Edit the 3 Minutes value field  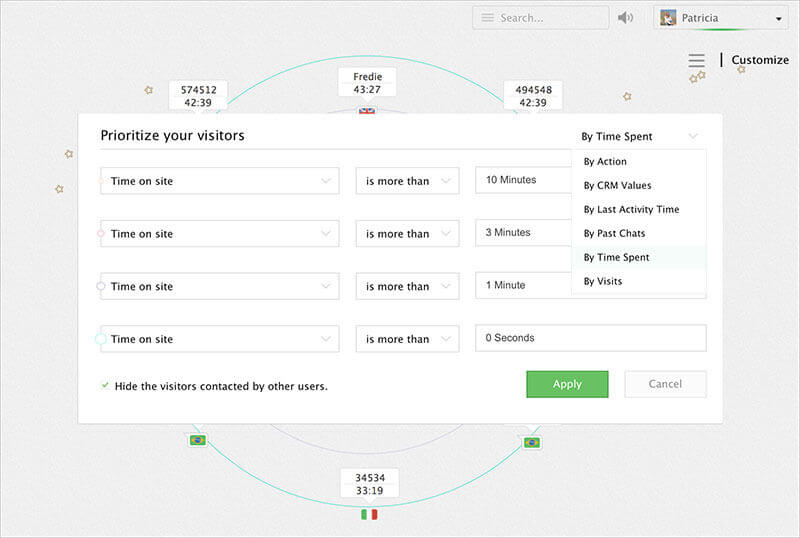[x=523, y=232]
